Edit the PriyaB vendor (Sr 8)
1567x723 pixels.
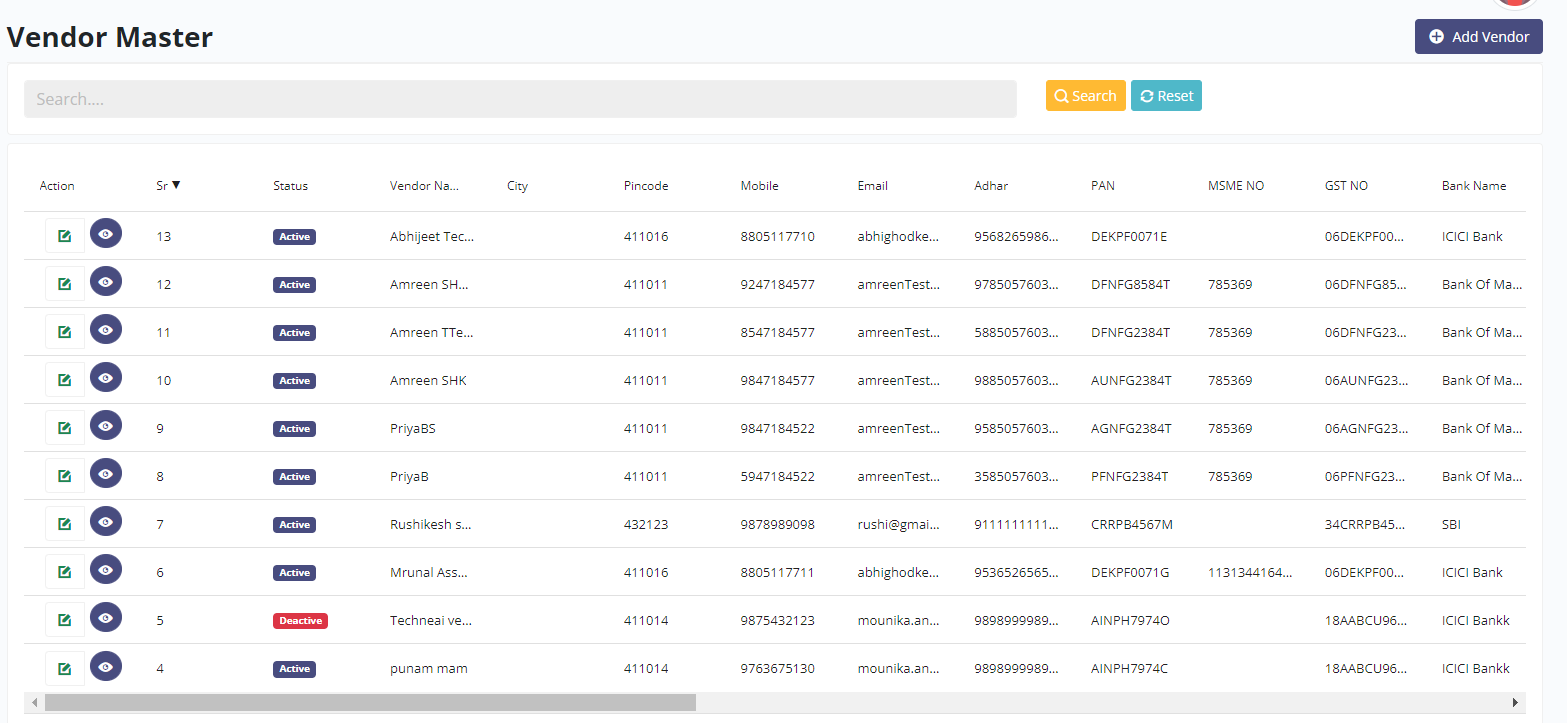coord(65,476)
